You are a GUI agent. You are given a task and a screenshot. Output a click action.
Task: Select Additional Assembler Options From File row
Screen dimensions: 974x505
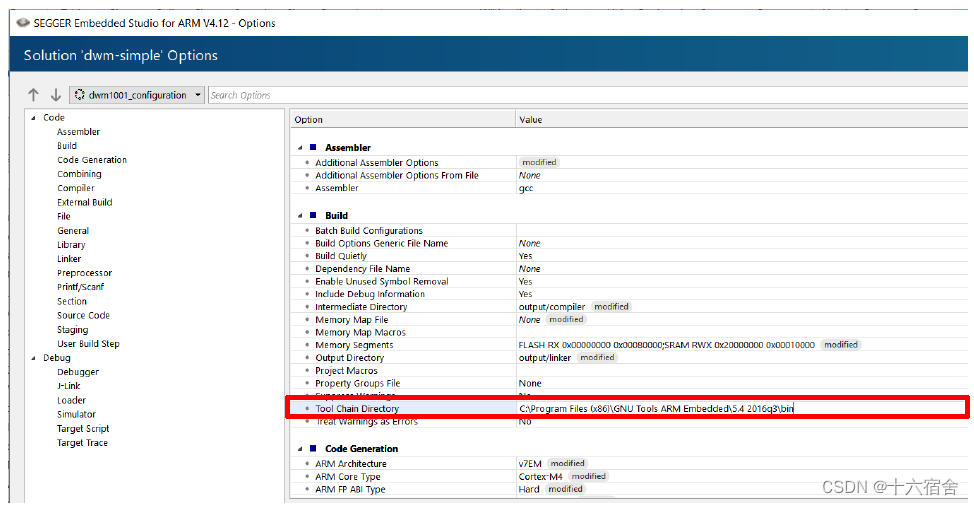pyautogui.click(x=397, y=175)
